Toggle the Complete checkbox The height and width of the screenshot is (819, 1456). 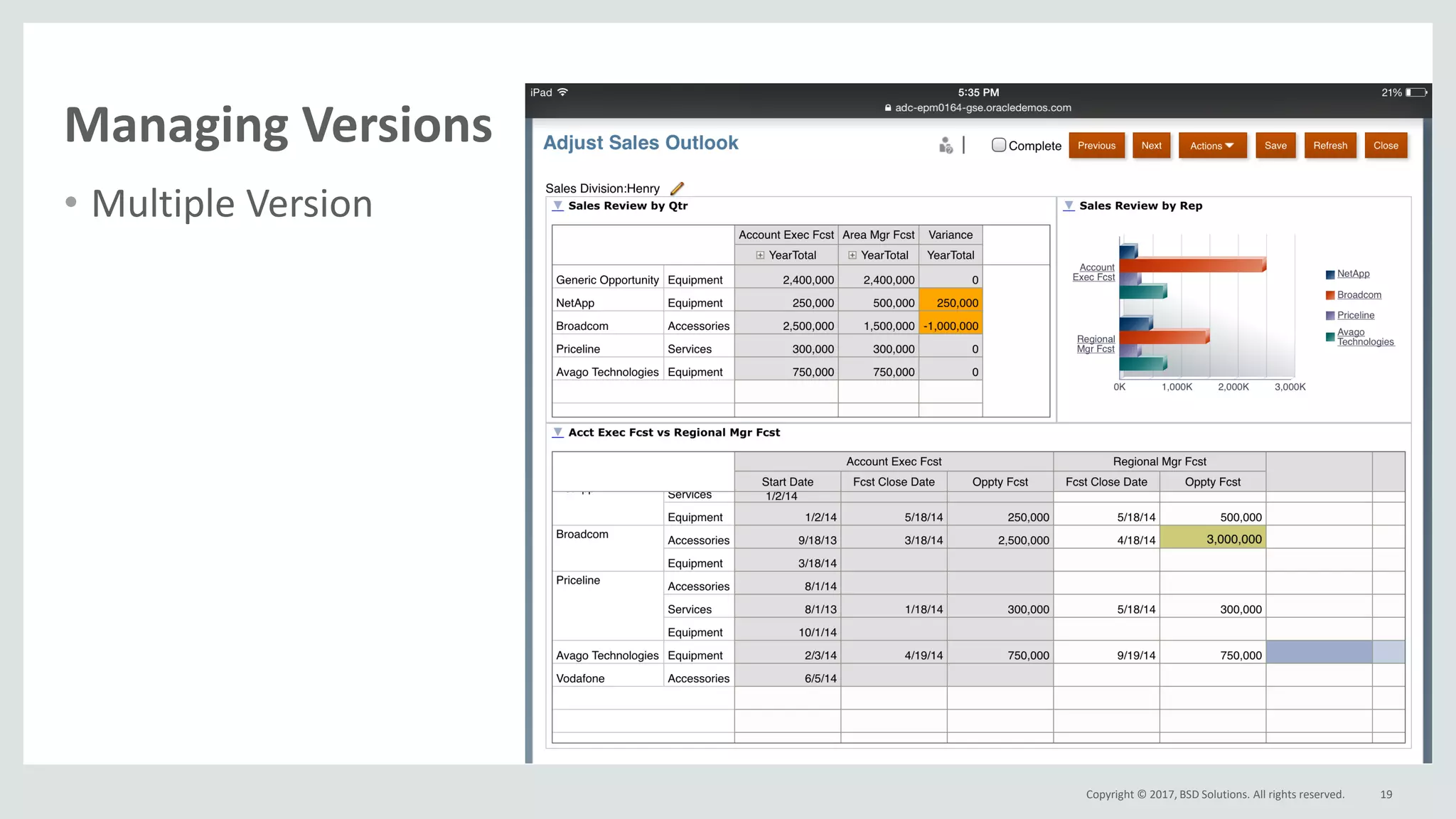(x=999, y=145)
